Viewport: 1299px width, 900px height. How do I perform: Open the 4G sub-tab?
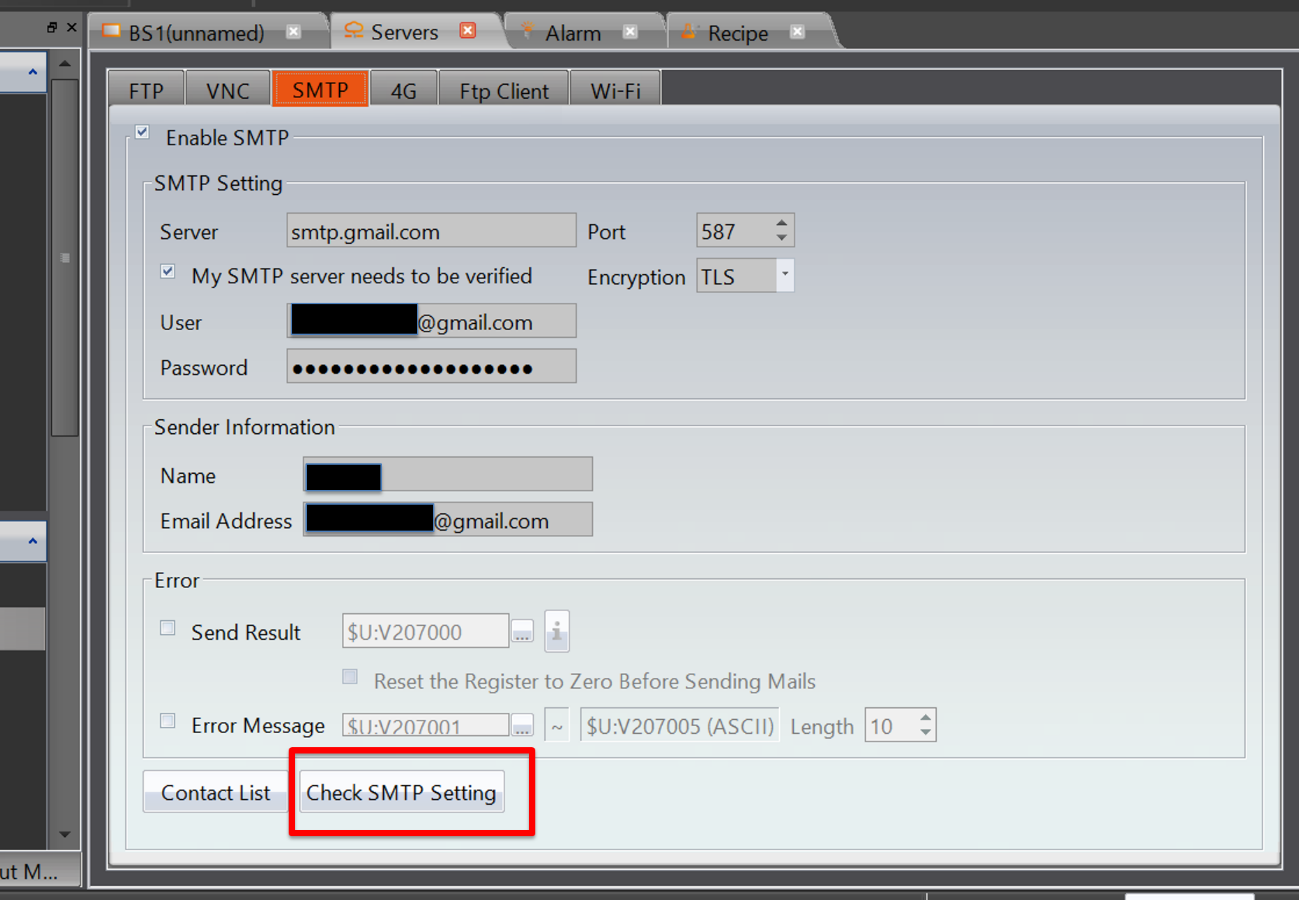tap(403, 90)
